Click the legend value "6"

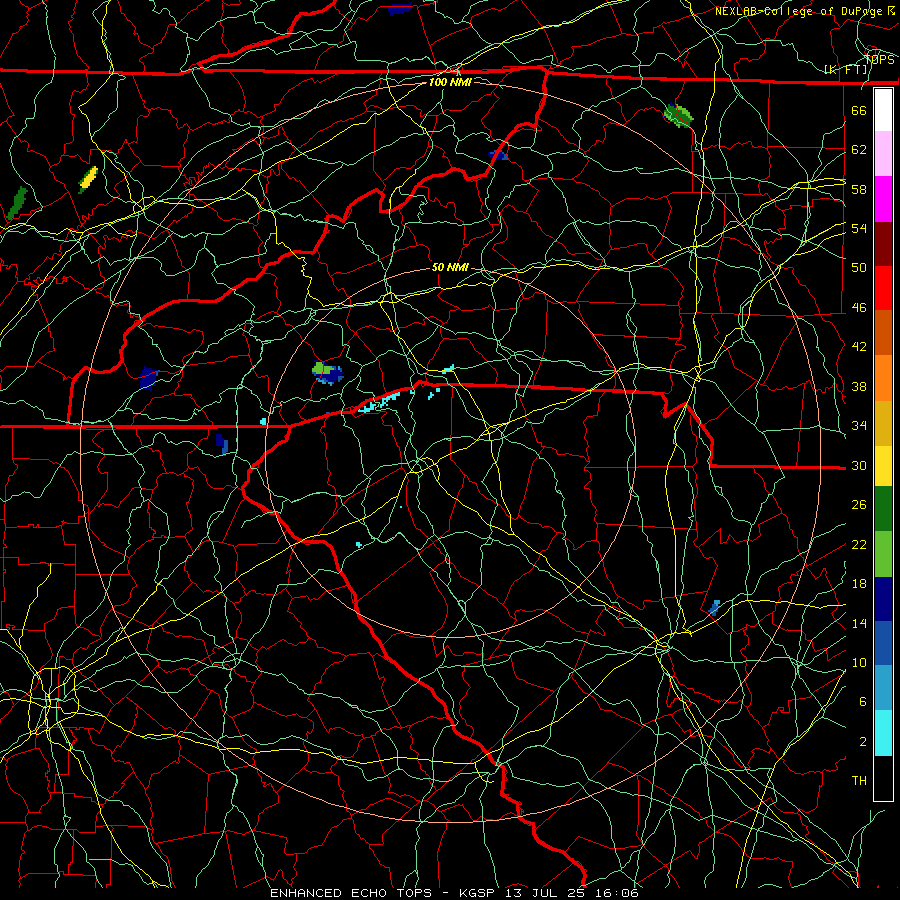tap(863, 702)
